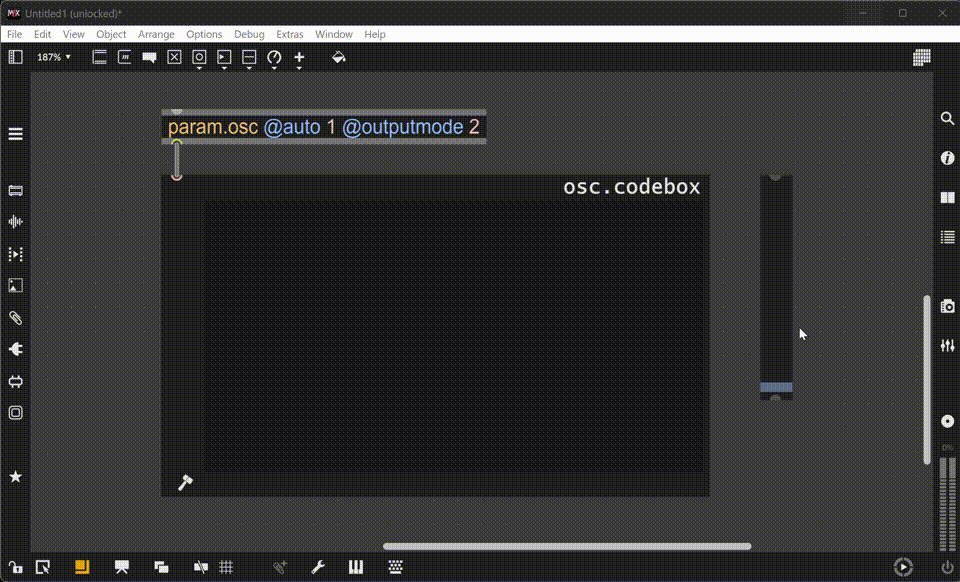
Task: Toggle the mute audio icon in bottom bar
Action: tap(201, 567)
